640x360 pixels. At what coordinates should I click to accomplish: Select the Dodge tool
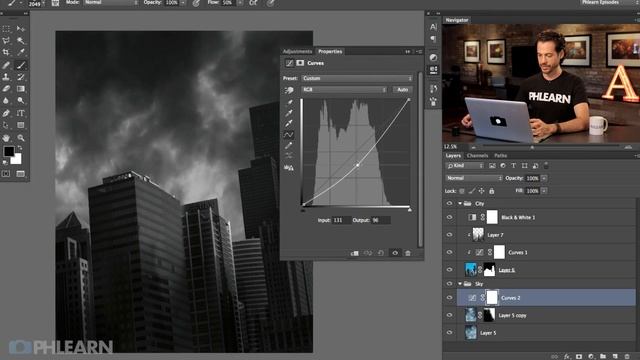coord(20,100)
